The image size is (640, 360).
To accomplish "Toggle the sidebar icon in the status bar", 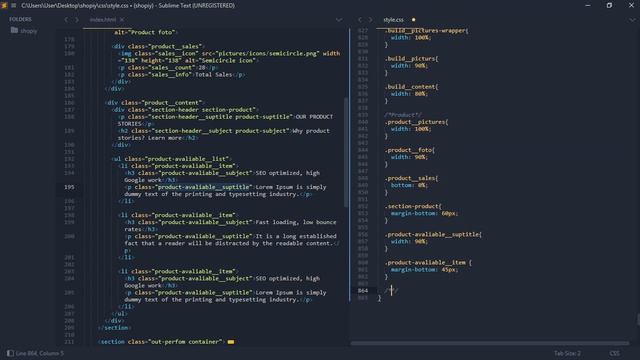I will [10, 353].
